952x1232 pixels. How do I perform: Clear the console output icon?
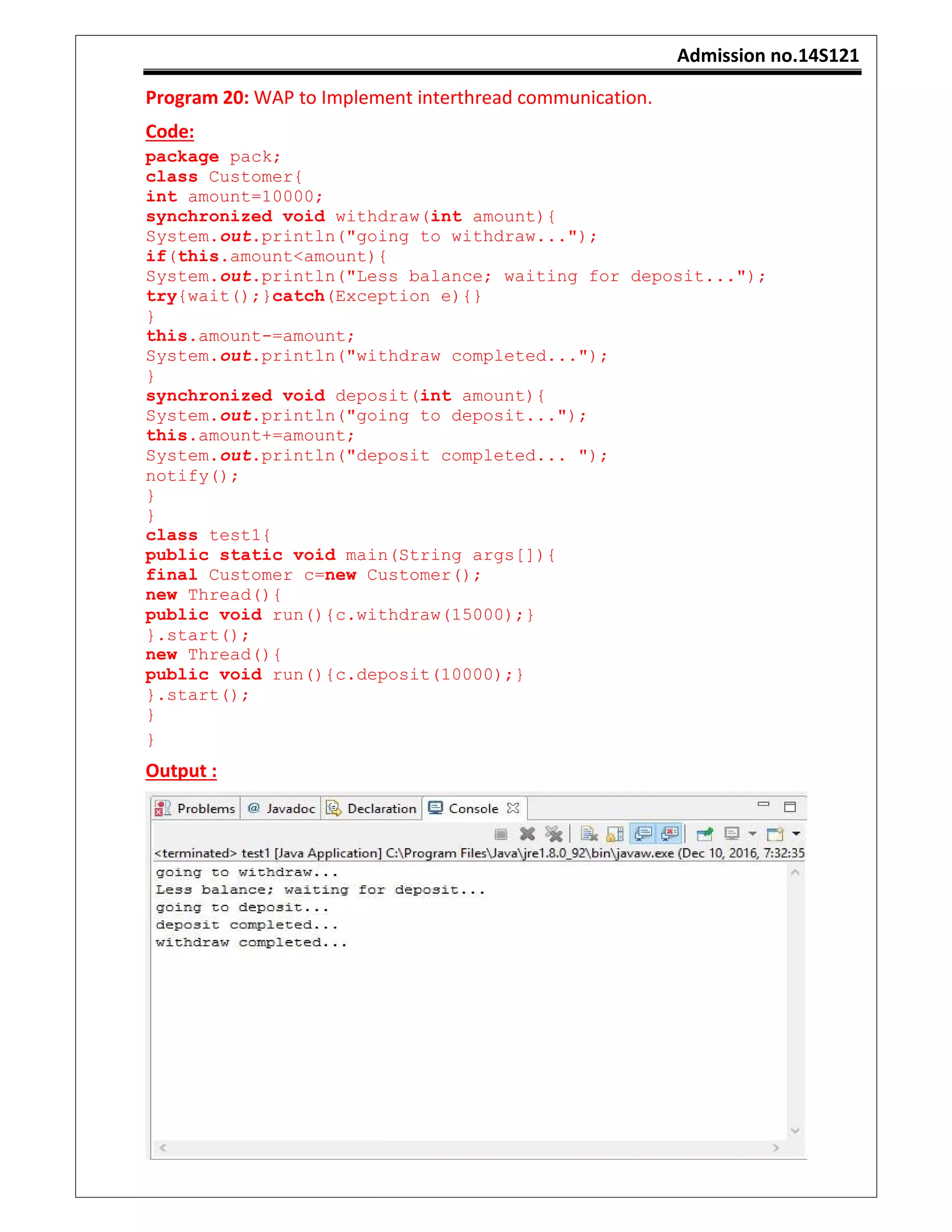point(589,834)
